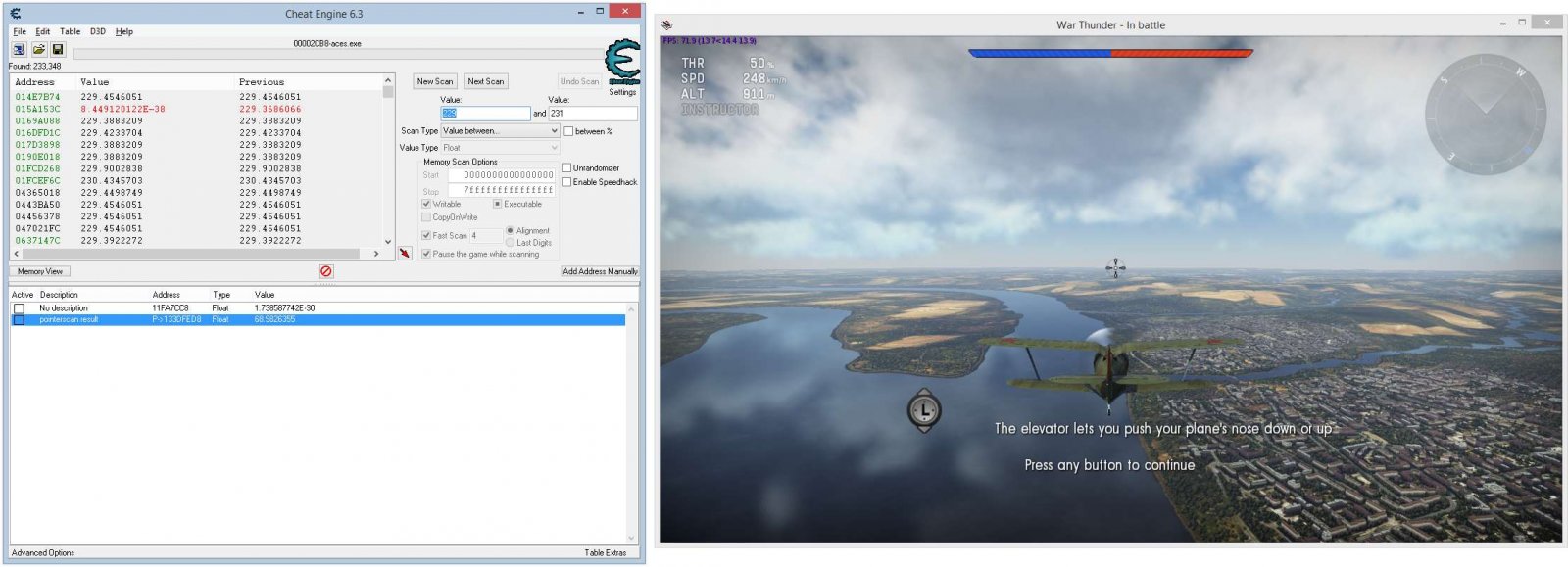Select result row with address 014E7B74
Image resolution: width=1568 pixels, height=567 pixels.
pos(197,97)
